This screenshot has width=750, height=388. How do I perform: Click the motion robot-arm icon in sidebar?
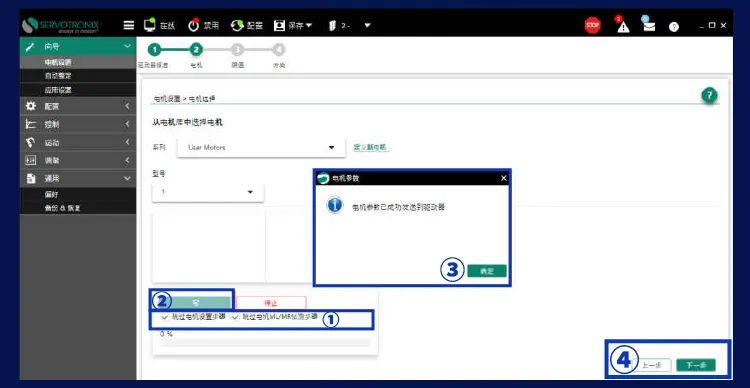[x=31, y=143]
